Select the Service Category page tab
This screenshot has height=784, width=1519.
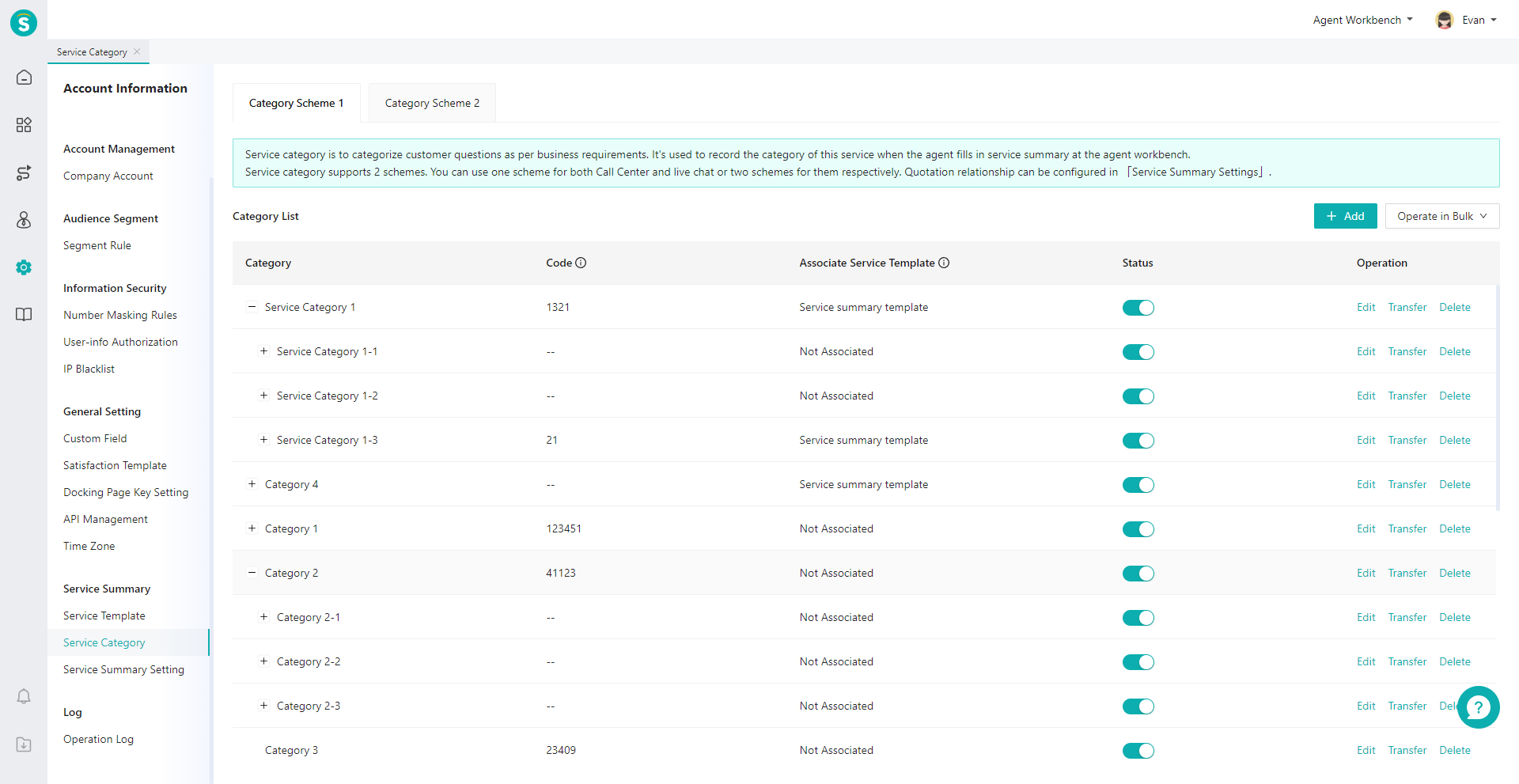(92, 52)
